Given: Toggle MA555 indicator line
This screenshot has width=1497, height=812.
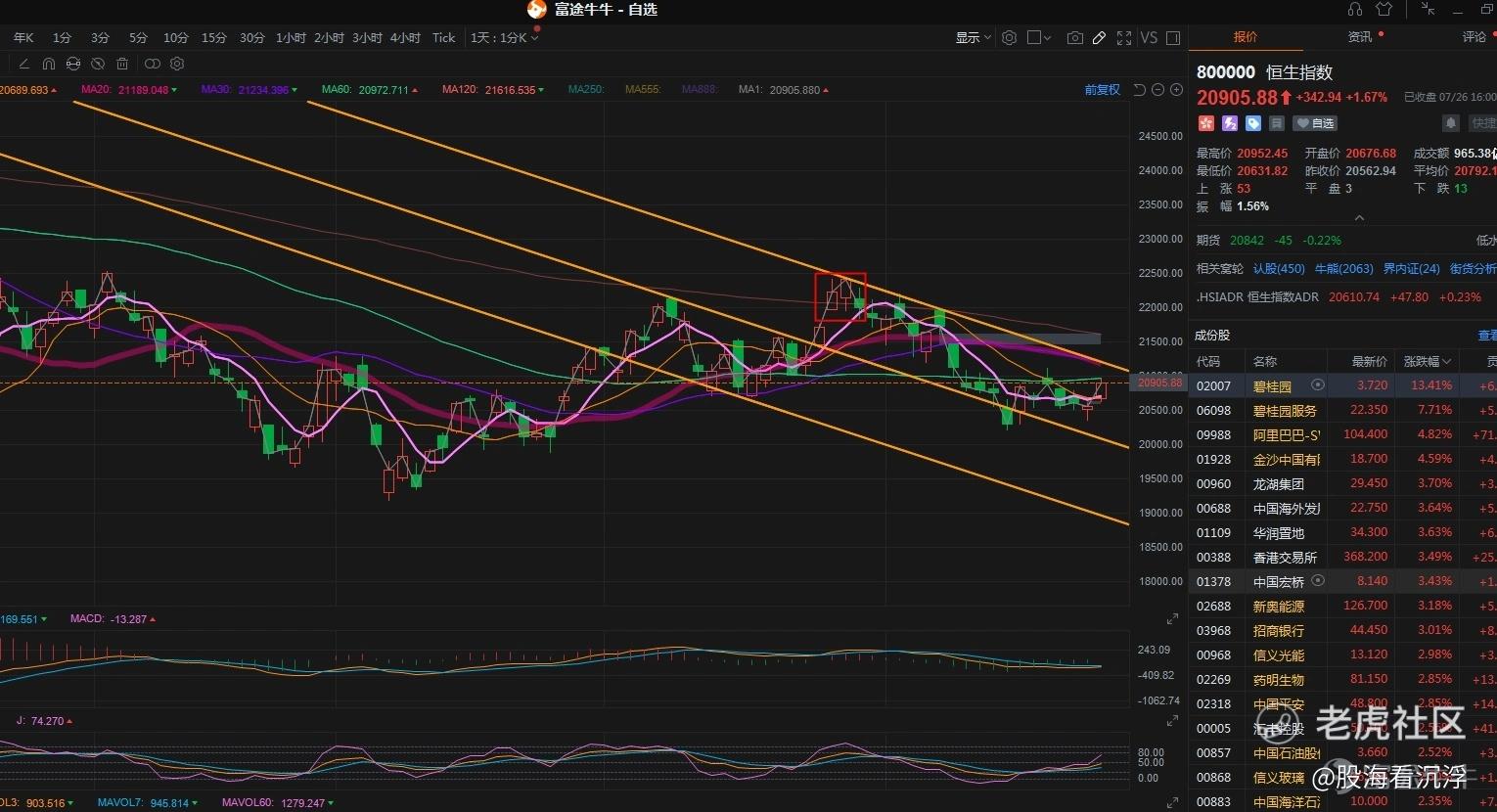Looking at the screenshot, I should coord(643,90).
